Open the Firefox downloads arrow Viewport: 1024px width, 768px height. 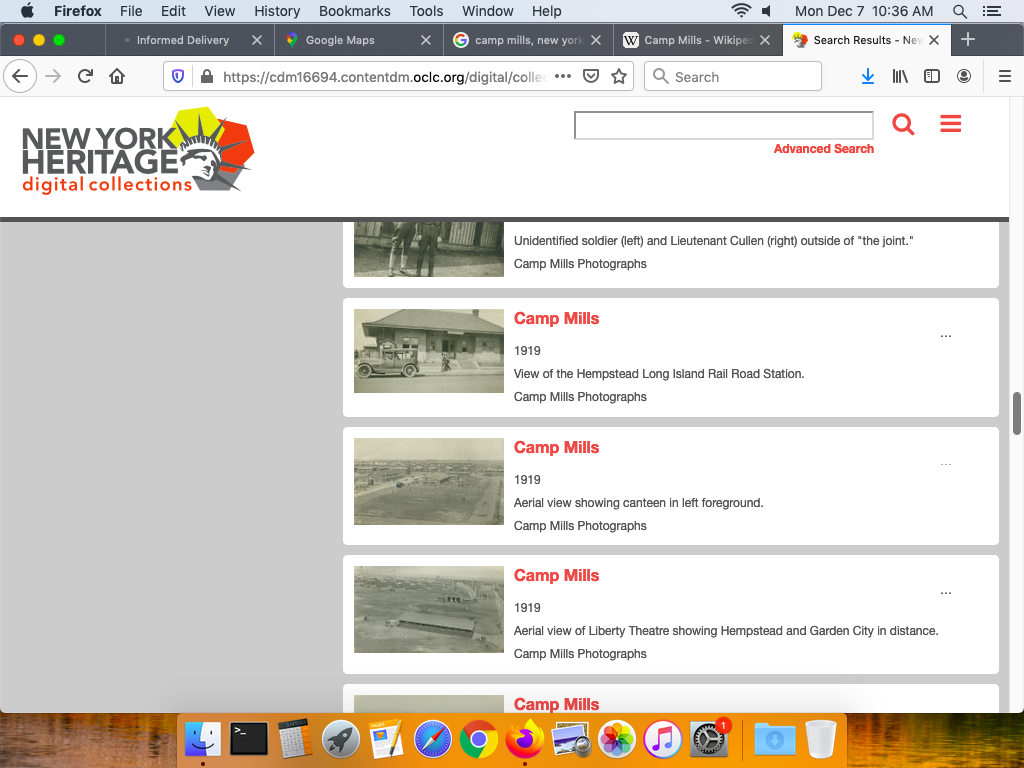[x=868, y=77]
